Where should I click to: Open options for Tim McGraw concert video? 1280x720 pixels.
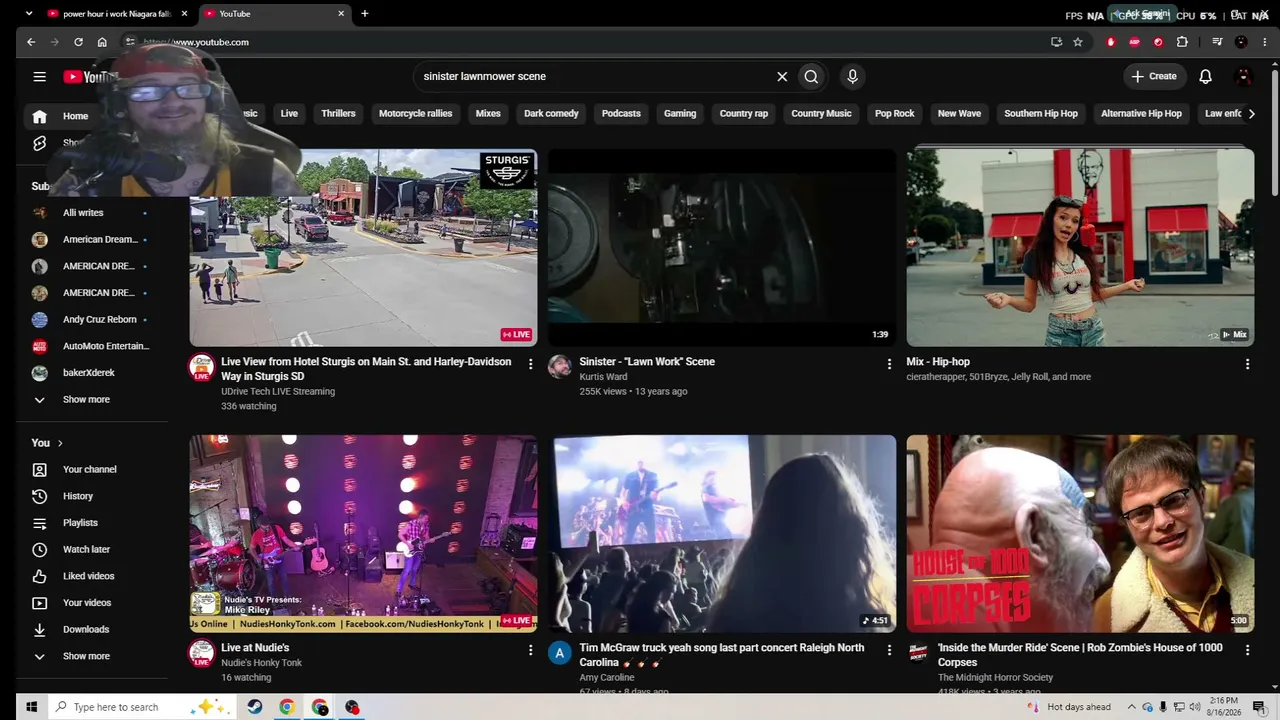pos(889,650)
